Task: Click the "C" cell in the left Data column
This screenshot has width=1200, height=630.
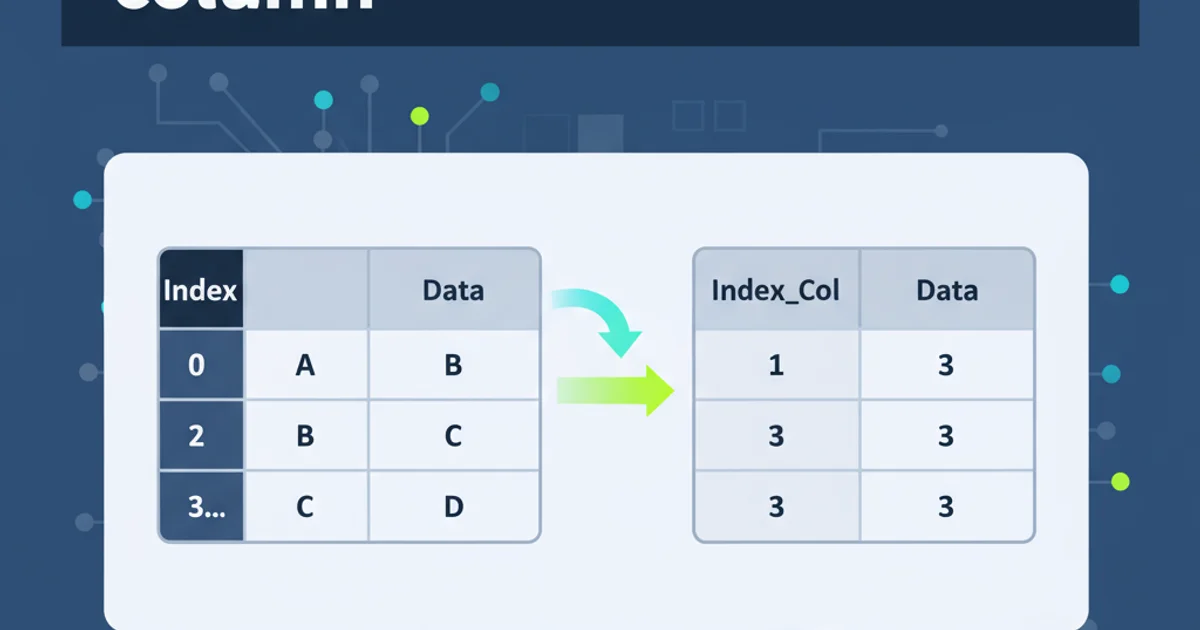Action: click(x=453, y=436)
